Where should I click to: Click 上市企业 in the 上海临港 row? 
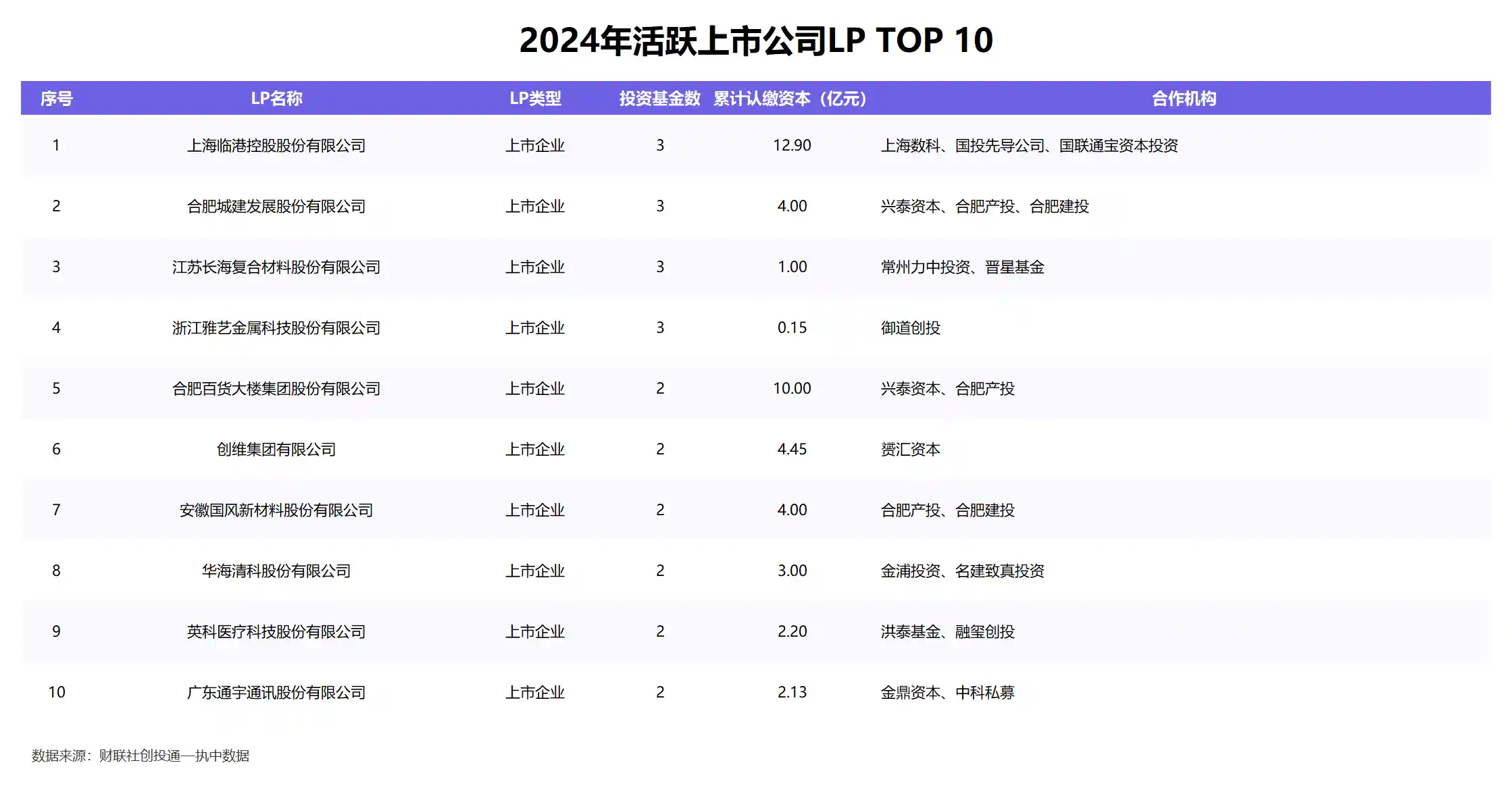pos(535,145)
